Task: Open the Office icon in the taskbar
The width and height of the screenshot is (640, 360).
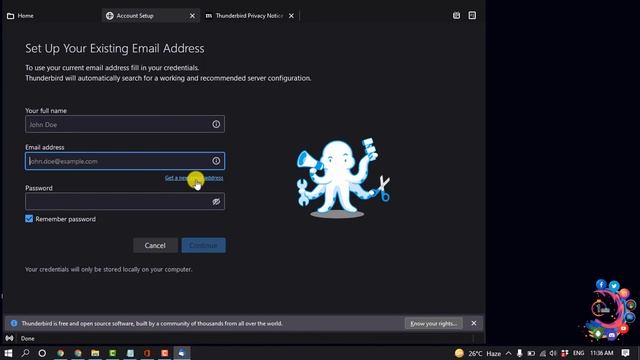Action: pyautogui.click(x=147, y=353)
